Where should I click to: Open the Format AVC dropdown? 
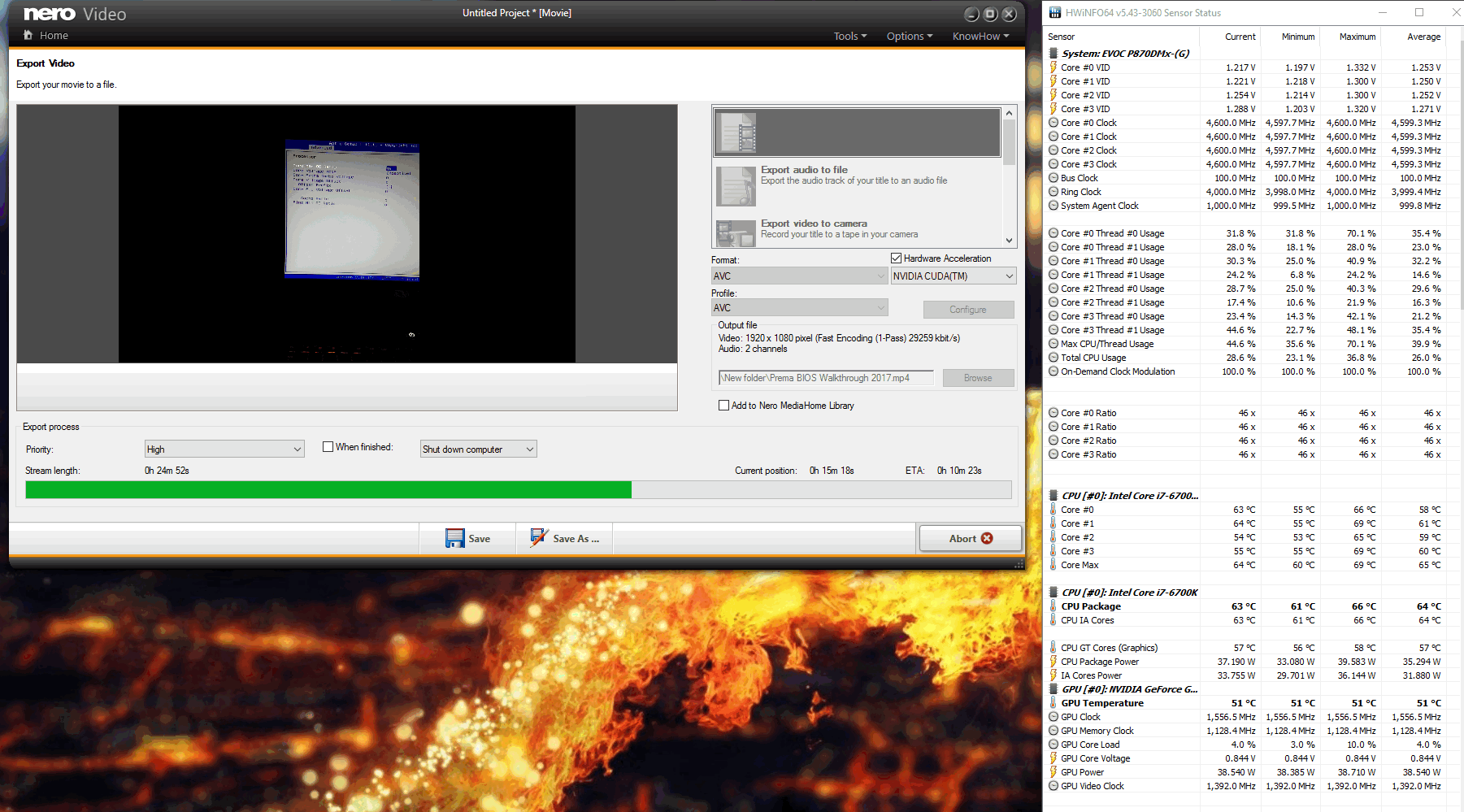(799, 276)
